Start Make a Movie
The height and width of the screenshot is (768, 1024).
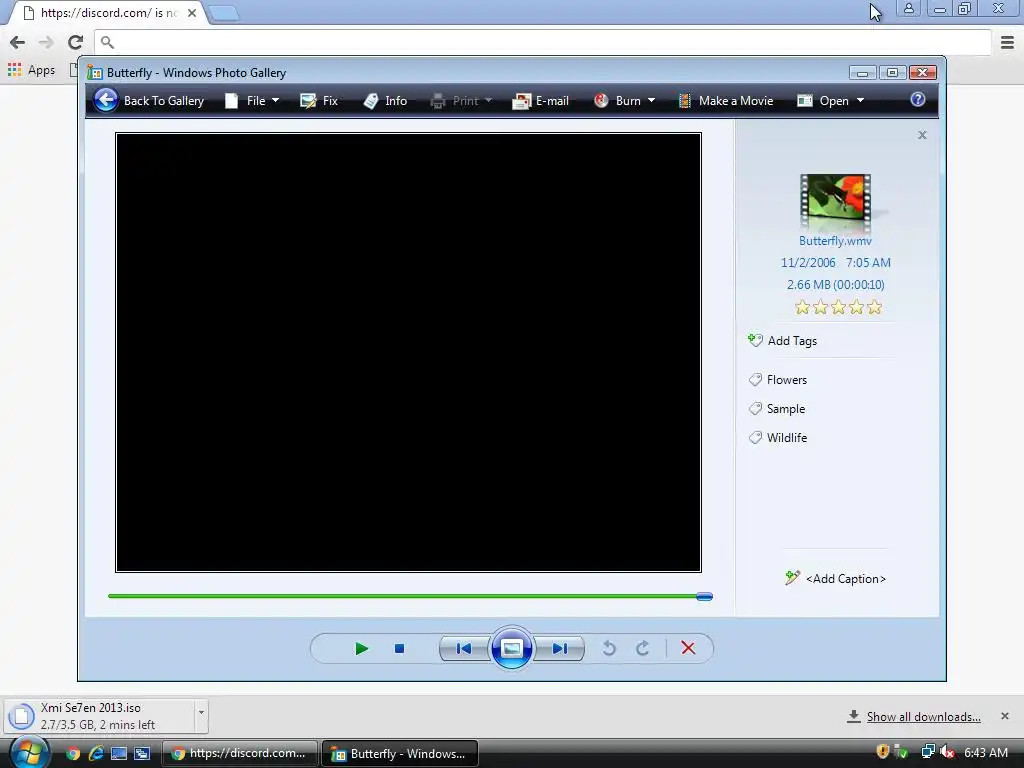pyautogui.click(x=726, y=101)
